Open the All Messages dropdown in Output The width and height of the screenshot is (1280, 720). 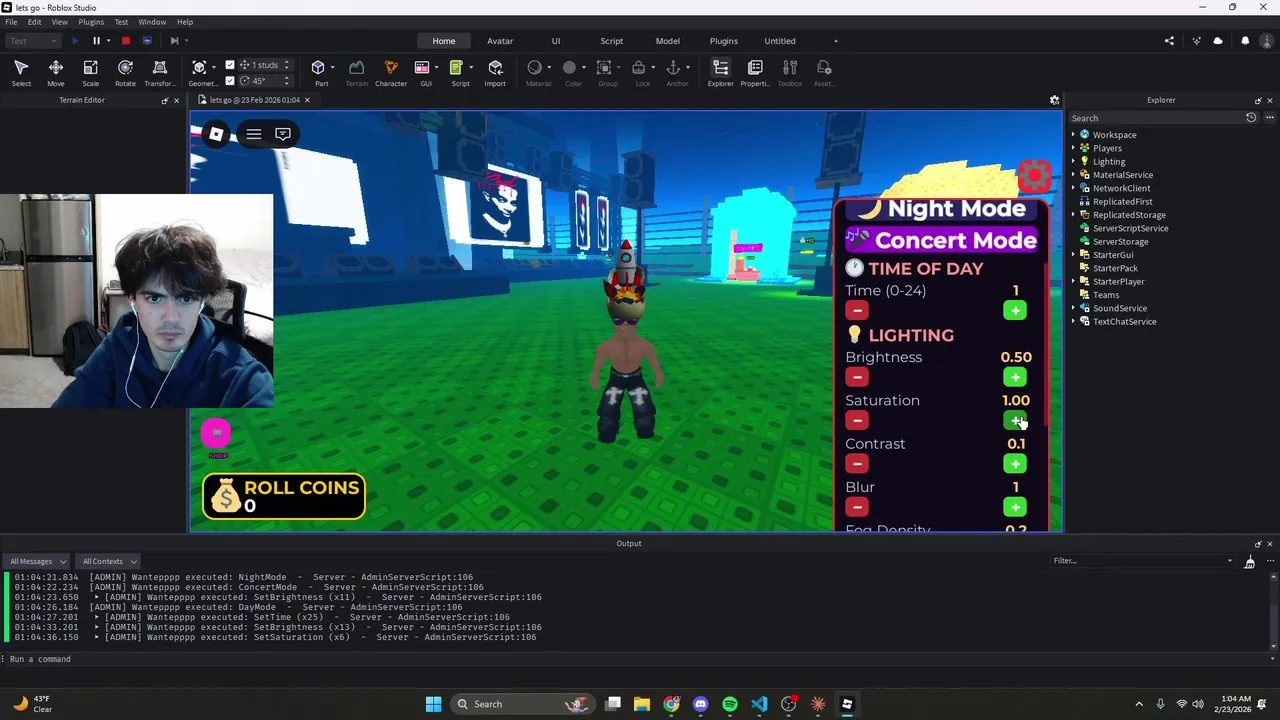(x=39, y=561)
